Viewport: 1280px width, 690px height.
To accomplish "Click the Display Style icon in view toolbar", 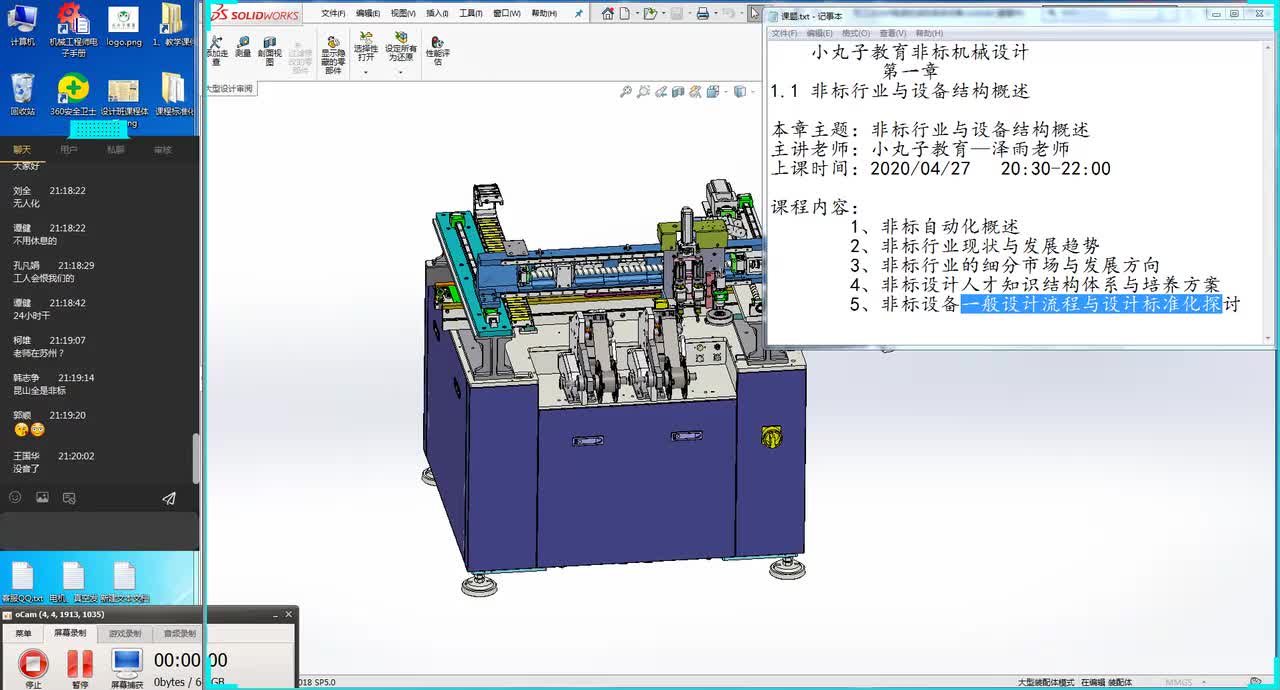I will point(740,92).
